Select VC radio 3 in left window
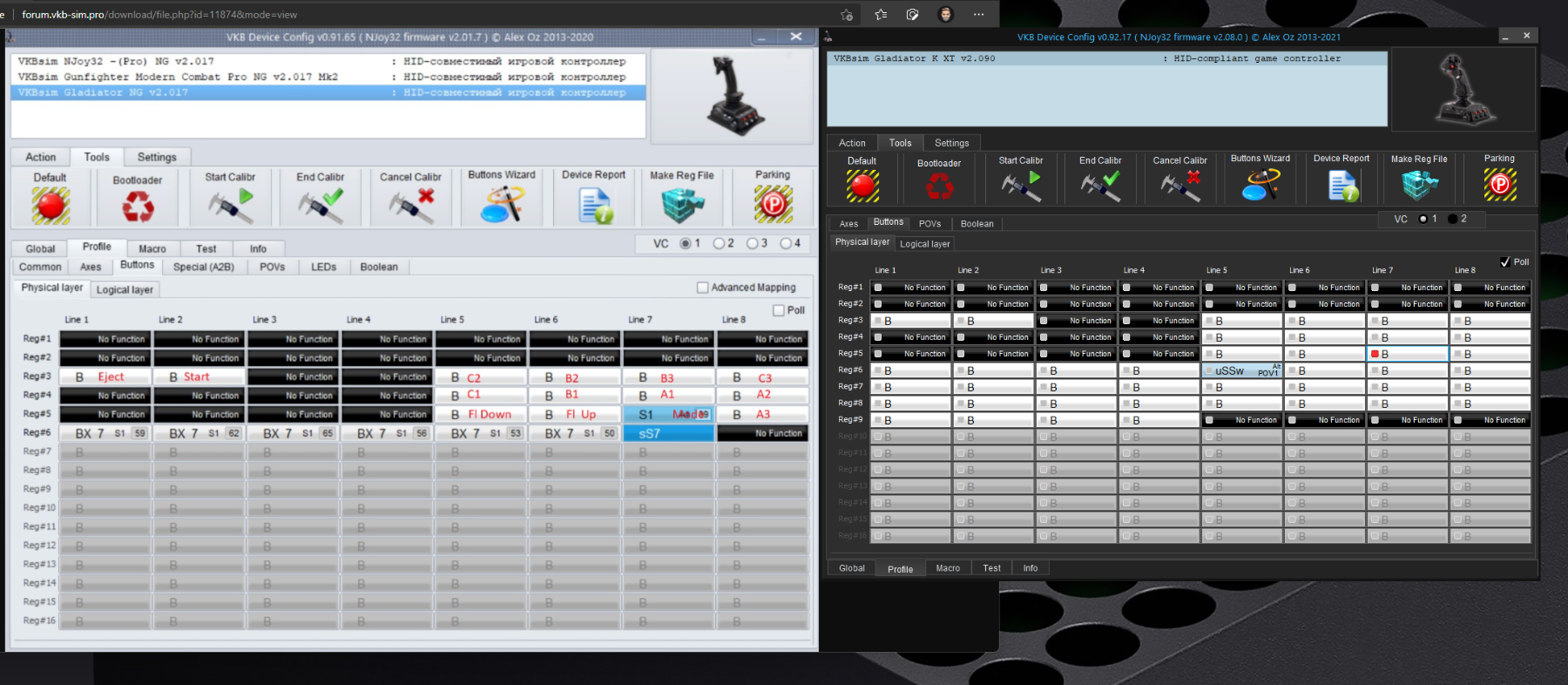The image size is (1568, 685). (x=752, y=243)
